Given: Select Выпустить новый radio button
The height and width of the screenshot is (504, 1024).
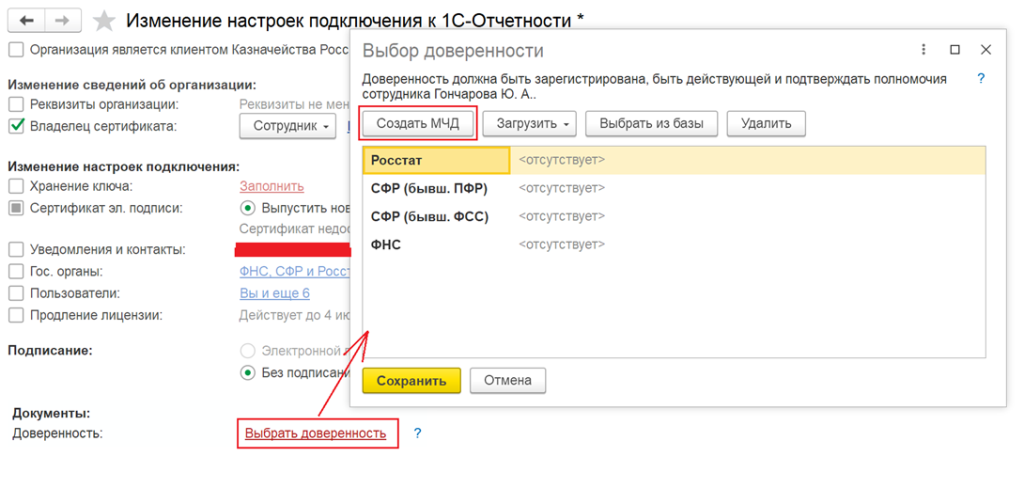Looking at the screenshot, I should tap(248, 208).
